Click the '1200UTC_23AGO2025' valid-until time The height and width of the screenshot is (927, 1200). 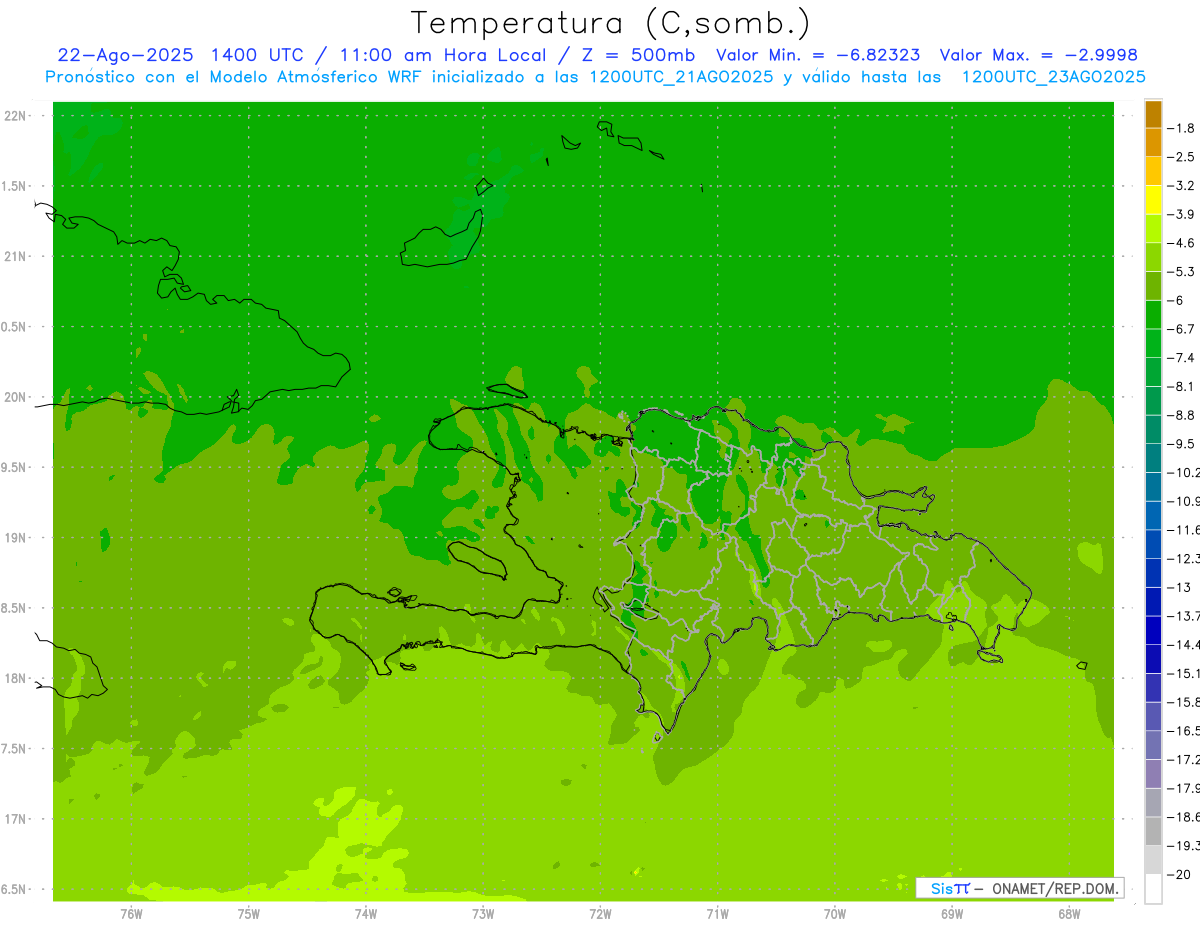[x=1053, y=77]
